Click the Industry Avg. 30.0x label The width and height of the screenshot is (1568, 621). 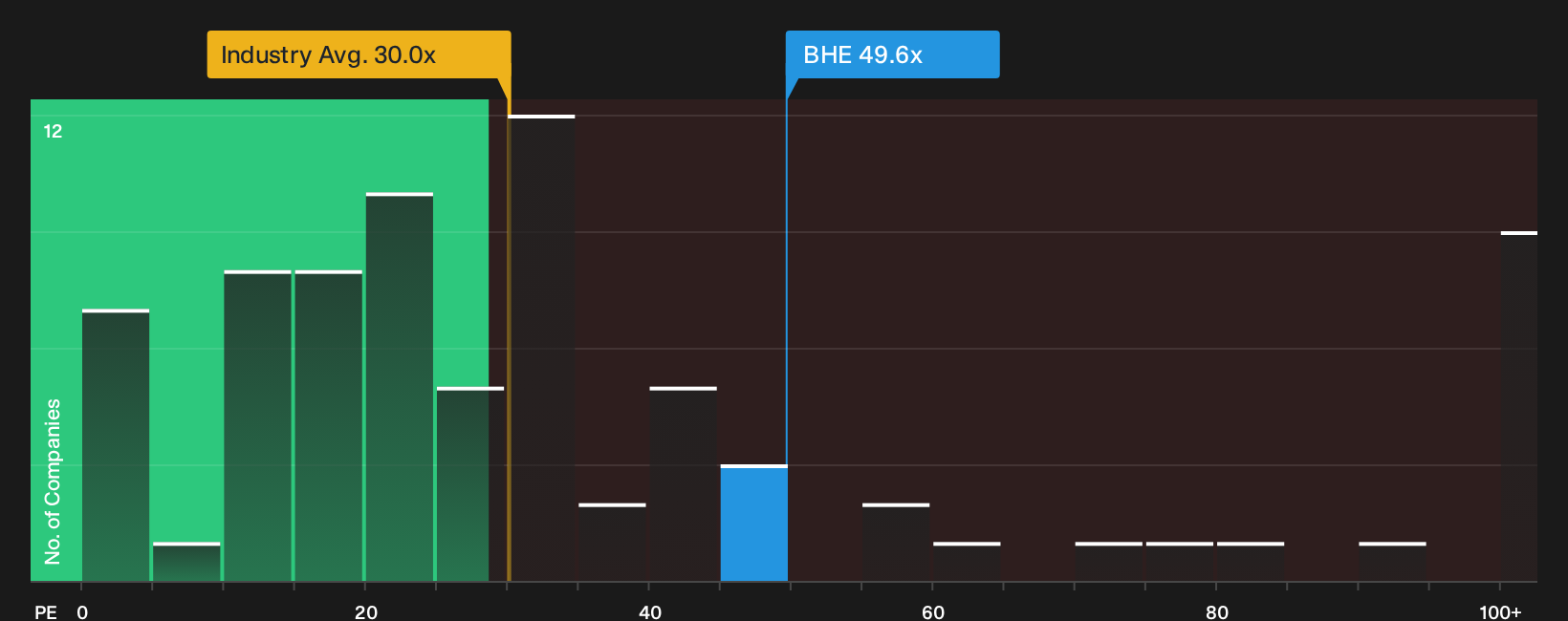359,54
